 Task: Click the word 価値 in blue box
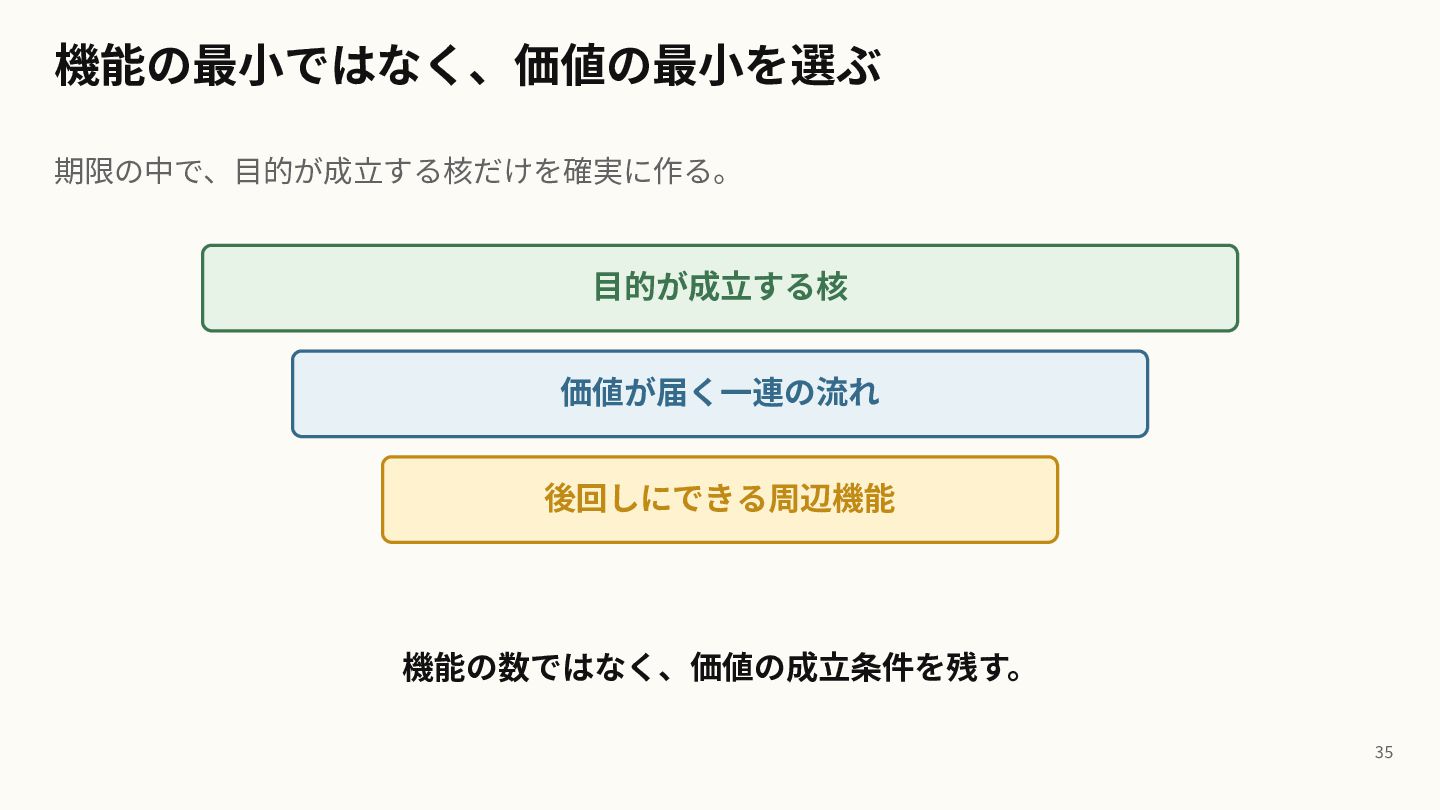592,392
